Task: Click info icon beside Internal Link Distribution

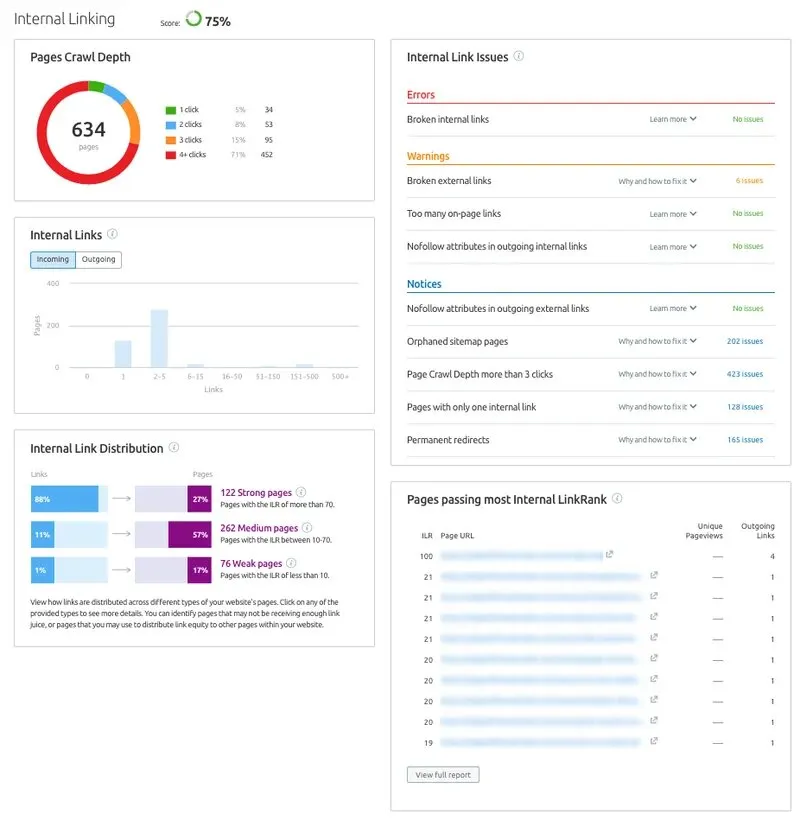Action: 174,447
